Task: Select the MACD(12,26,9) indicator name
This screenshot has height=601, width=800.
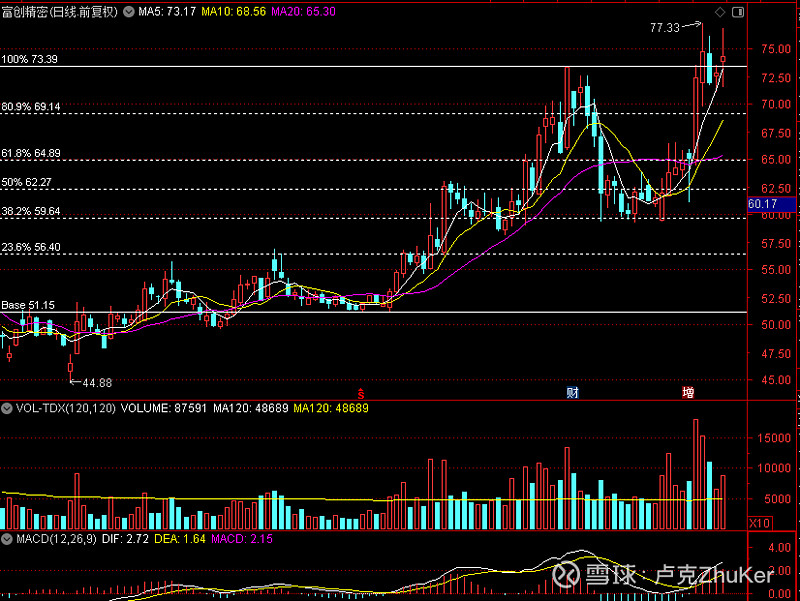Action: (x=56, y=539)
